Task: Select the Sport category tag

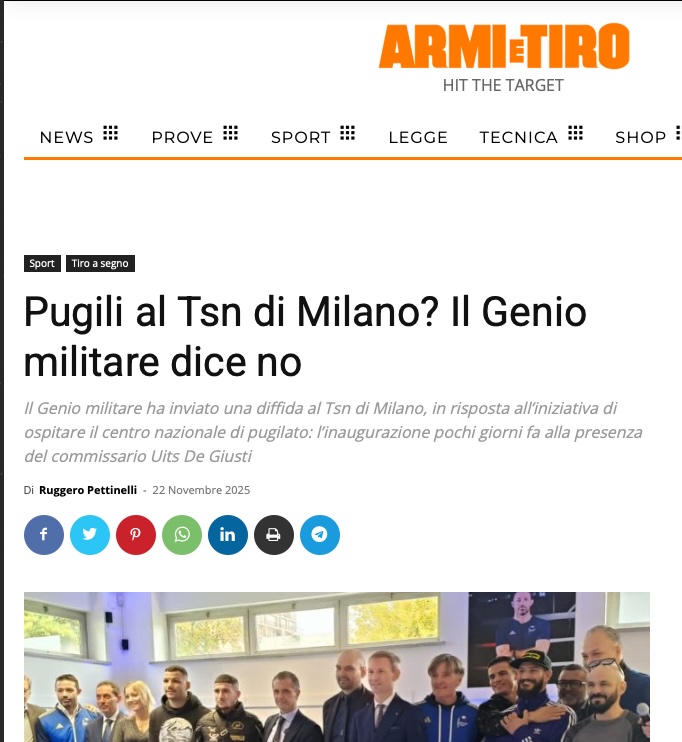Action: point(42,264)
